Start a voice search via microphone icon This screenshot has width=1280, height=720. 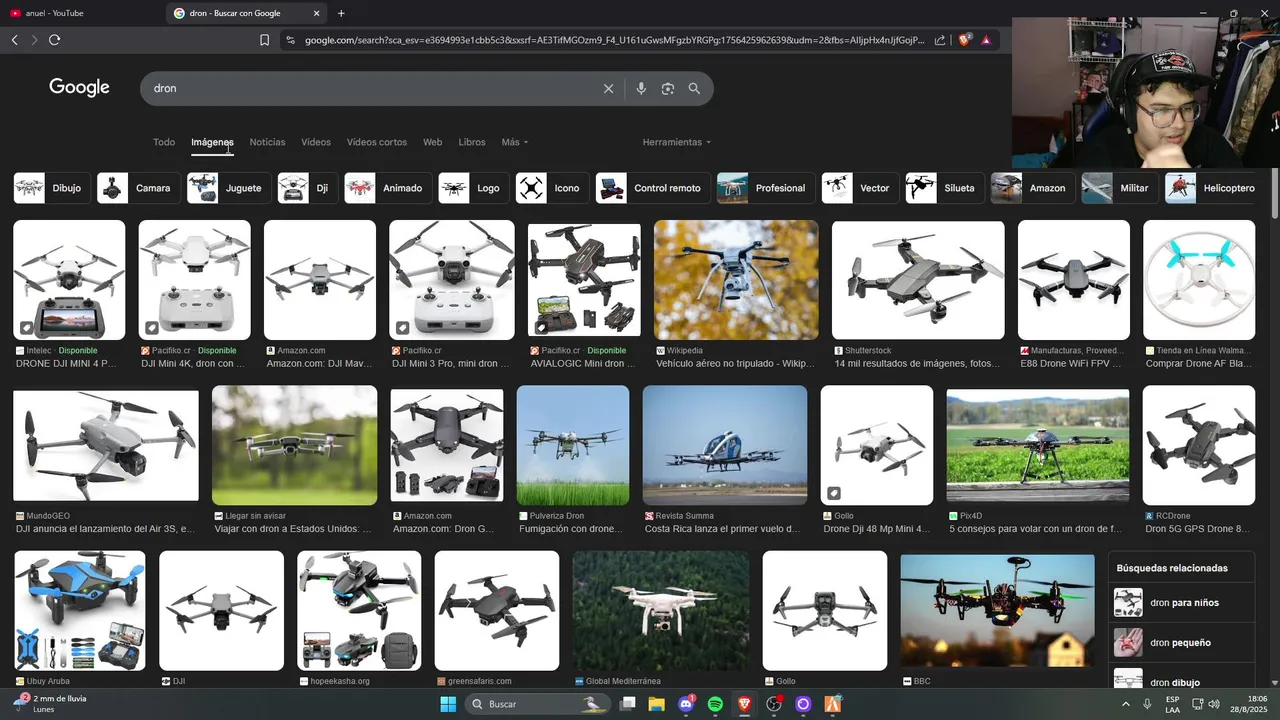[641, 88]
